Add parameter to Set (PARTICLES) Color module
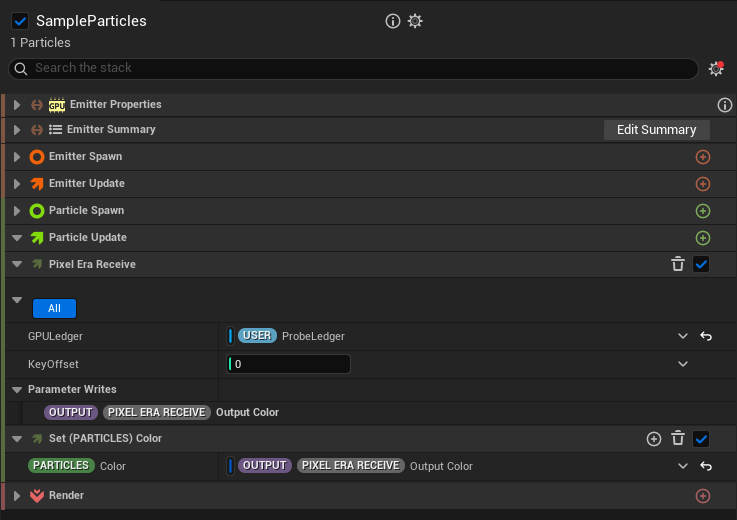The image size is (737, 520). (654, 439)
